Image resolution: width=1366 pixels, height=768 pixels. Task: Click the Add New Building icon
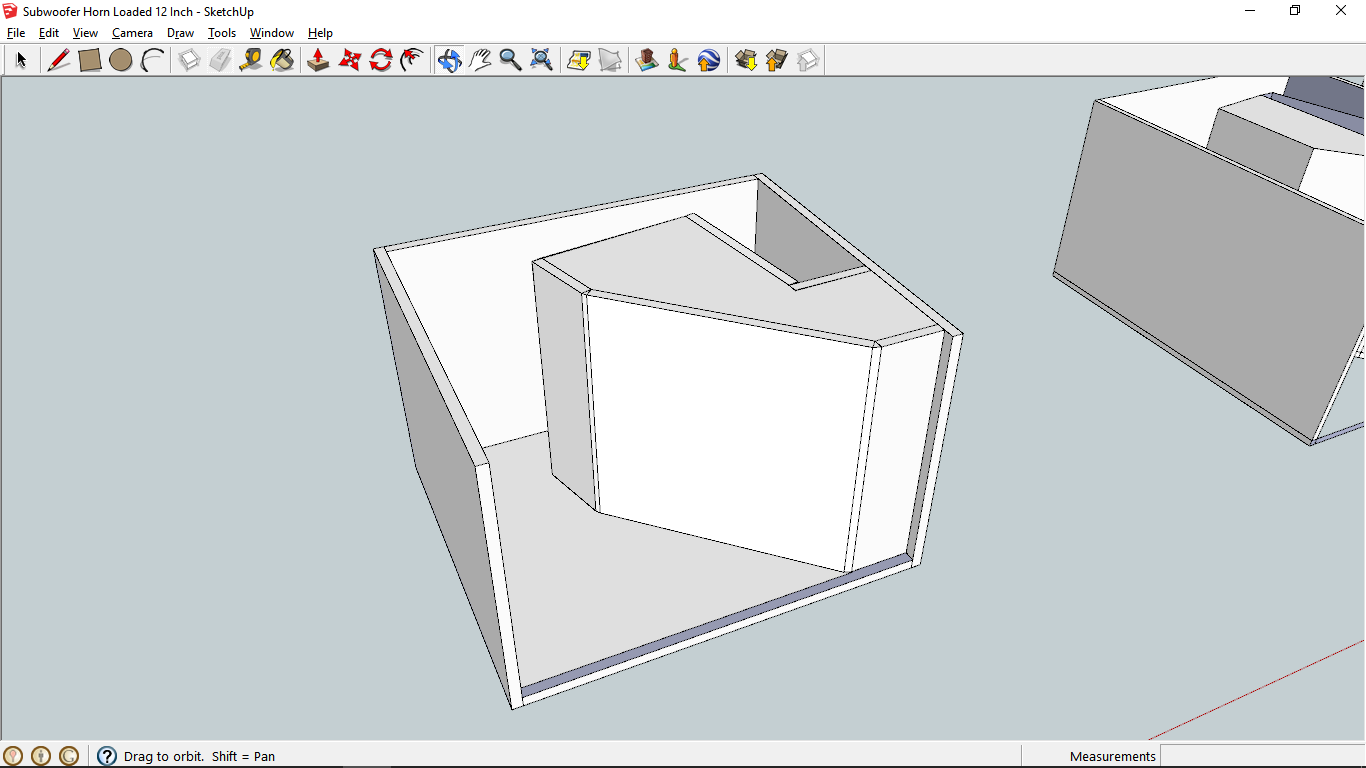(647, 60)
